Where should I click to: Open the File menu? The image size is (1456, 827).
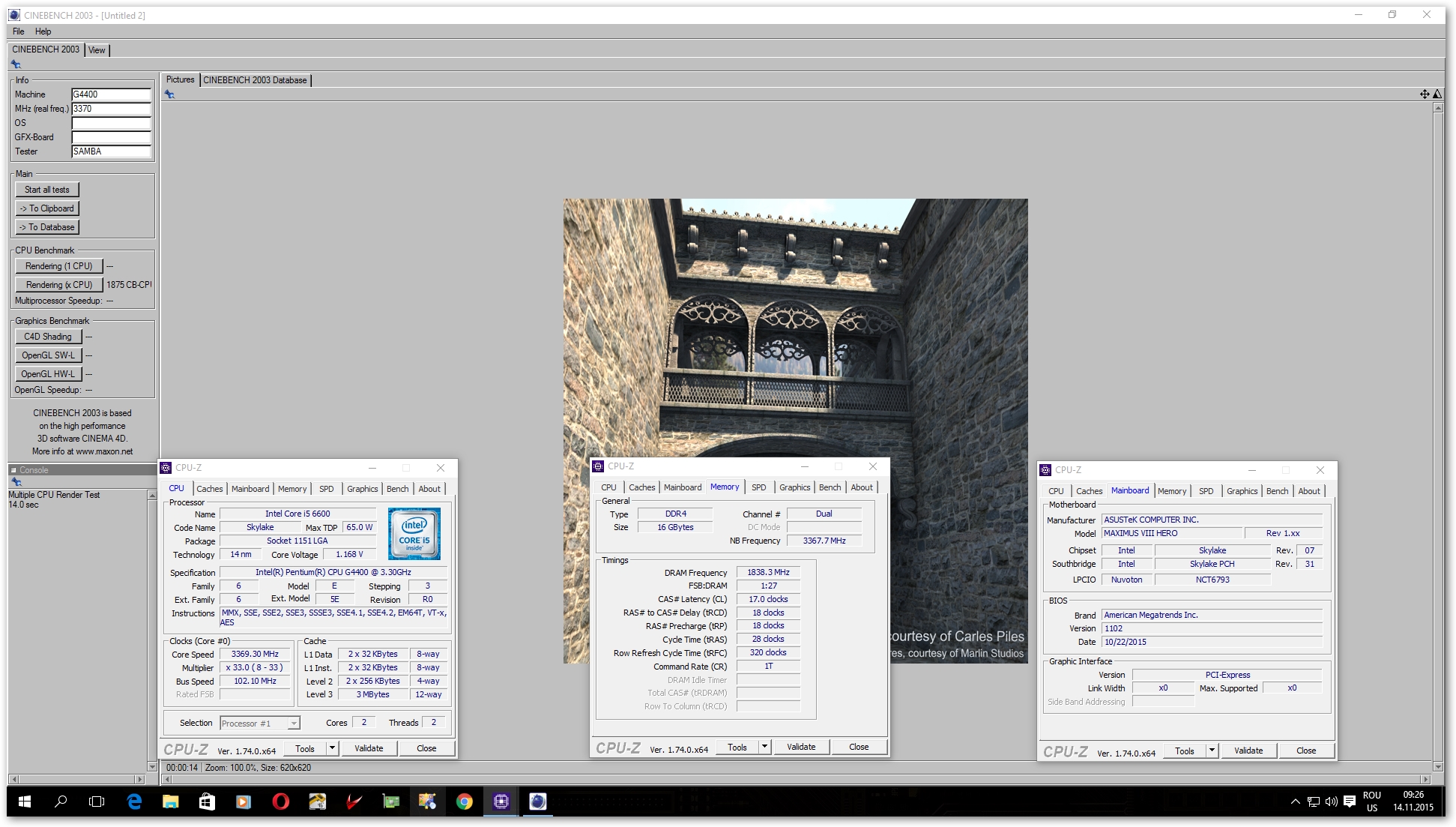tap(18, 31)
